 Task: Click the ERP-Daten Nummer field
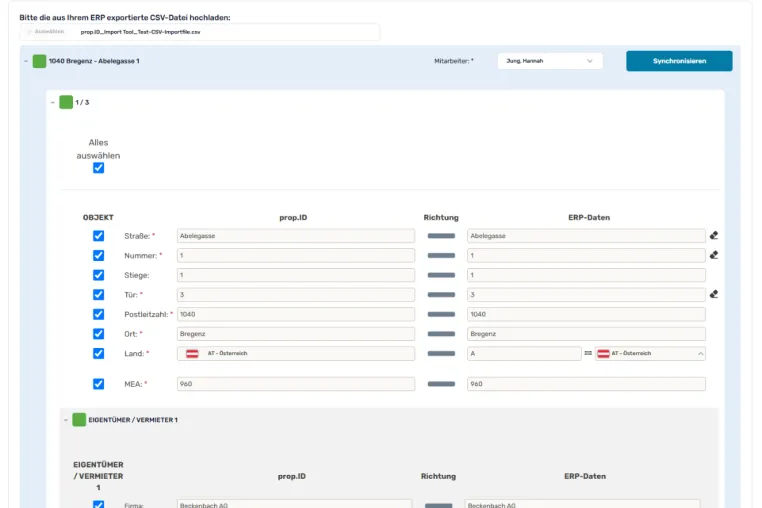pos(586,255)
